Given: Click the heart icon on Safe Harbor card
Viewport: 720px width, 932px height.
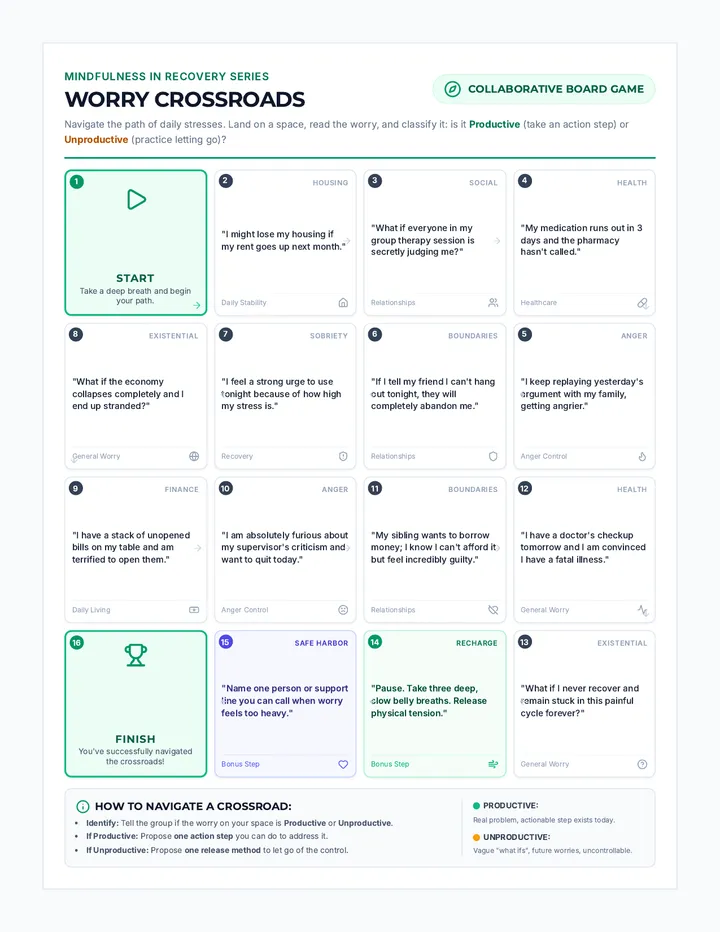Looking at the screenshot, I should (x=343, y=764).
